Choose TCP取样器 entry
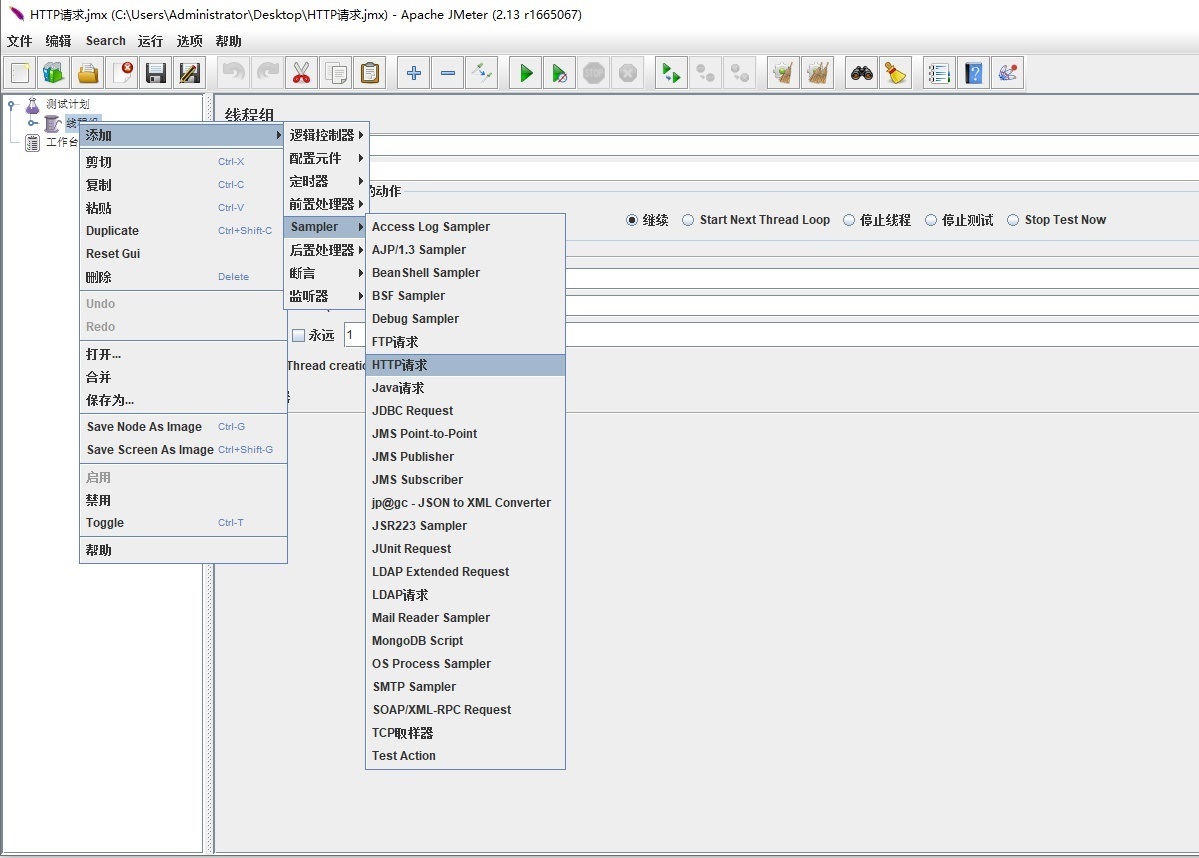This screenshot has width=1199, height=858. pos(466,733)
